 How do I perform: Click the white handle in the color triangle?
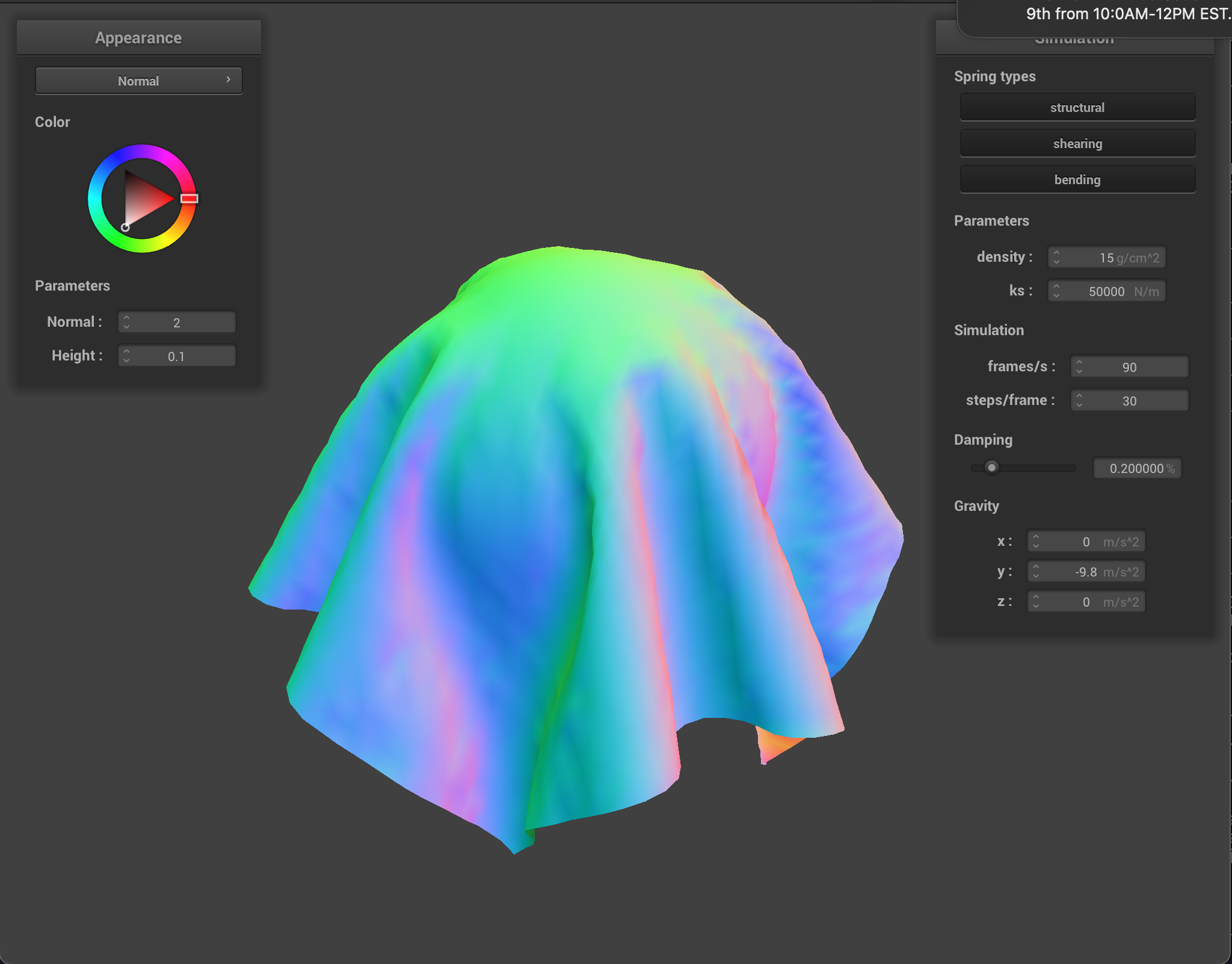click(x=125, y=227)
